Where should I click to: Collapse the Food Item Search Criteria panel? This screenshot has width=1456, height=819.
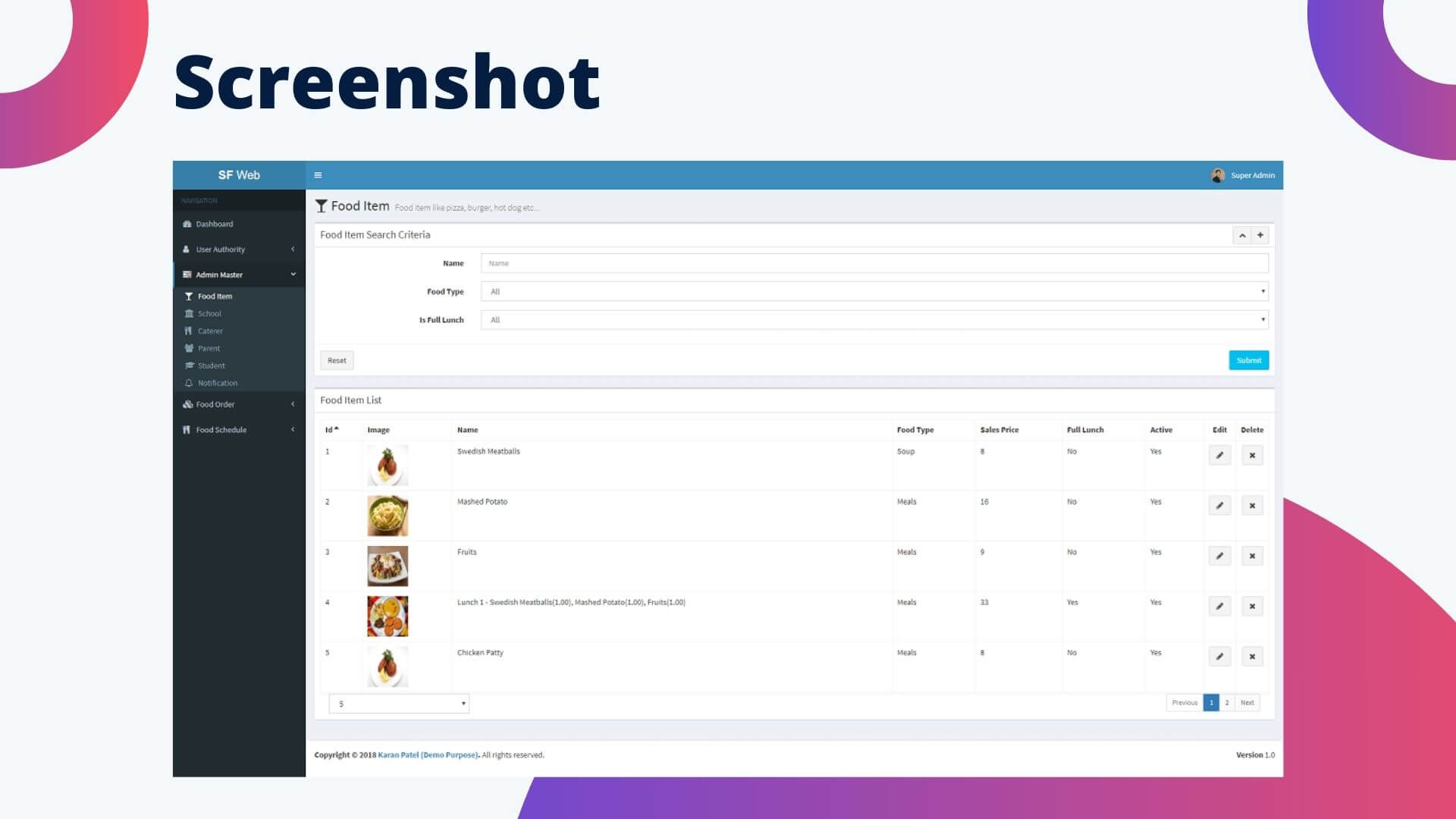coord(1242,236)
